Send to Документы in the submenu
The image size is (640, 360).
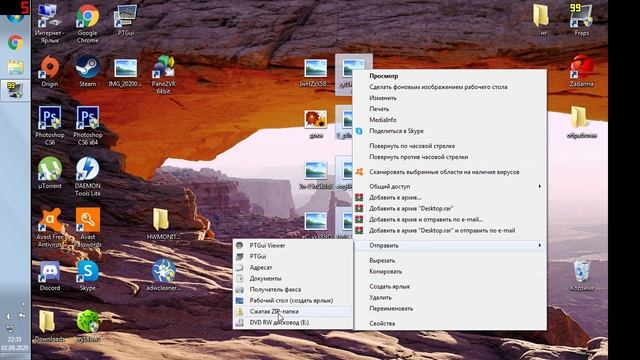pos(293,278)
